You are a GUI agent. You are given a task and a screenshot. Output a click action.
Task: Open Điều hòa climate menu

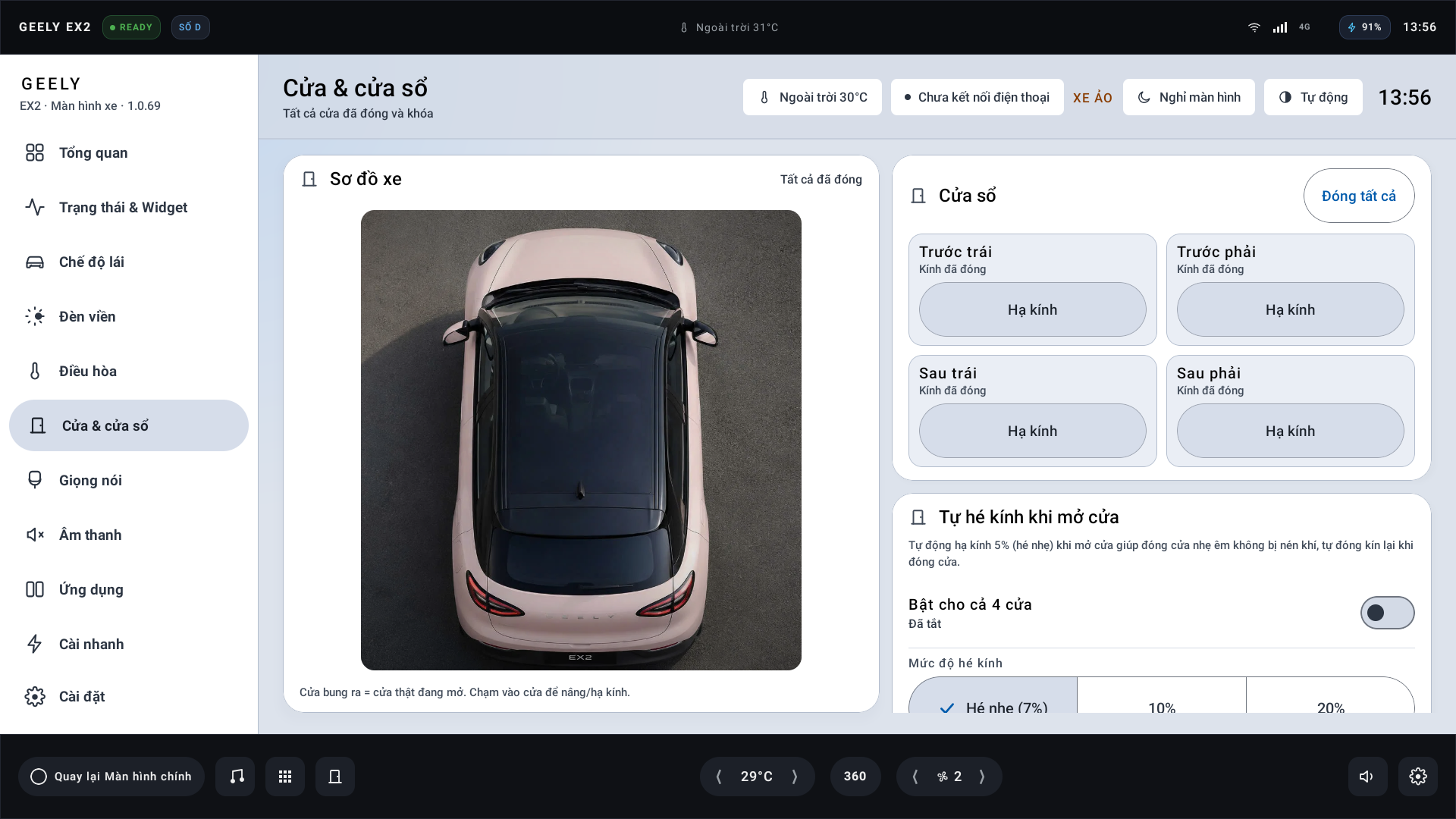pos(129,371)
